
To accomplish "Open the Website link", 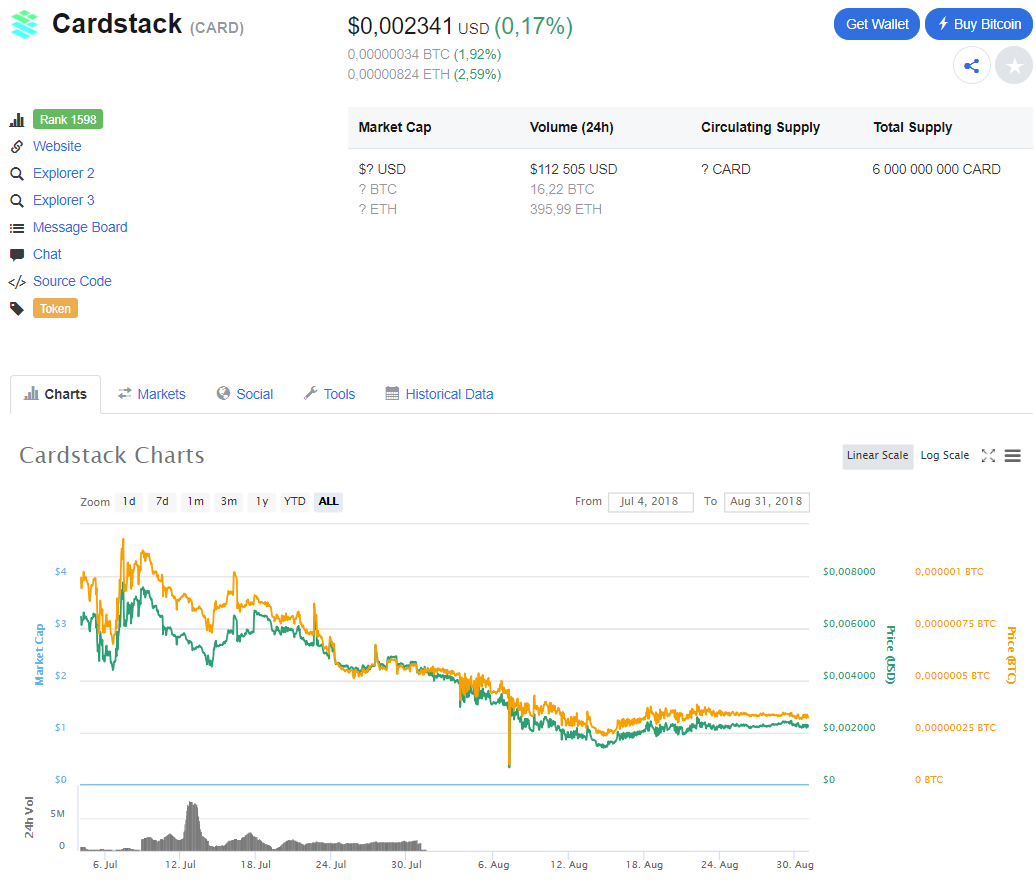I will click(57, 146).
